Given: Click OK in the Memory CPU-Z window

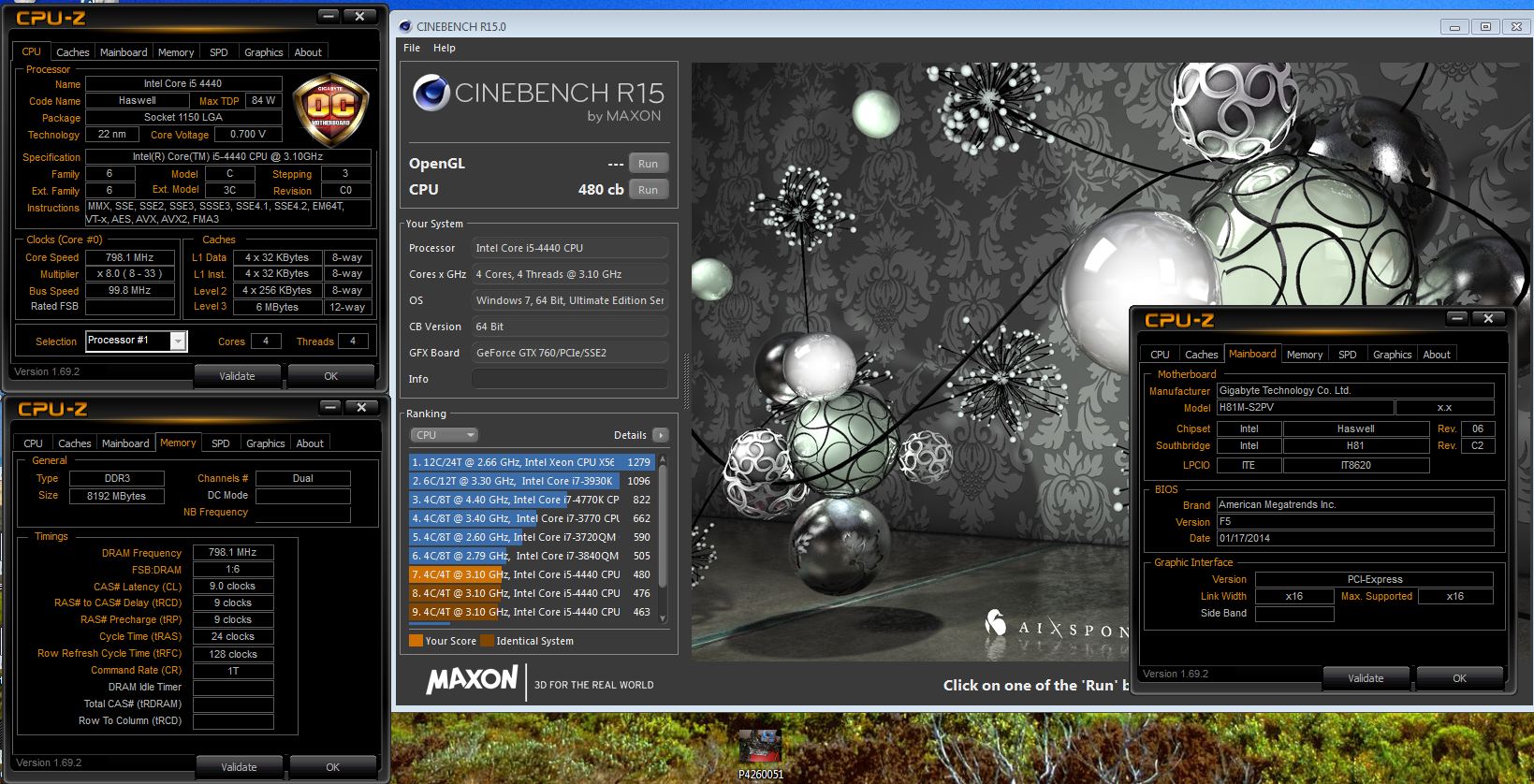Looking at the screenshot, I should coord(332,767).
